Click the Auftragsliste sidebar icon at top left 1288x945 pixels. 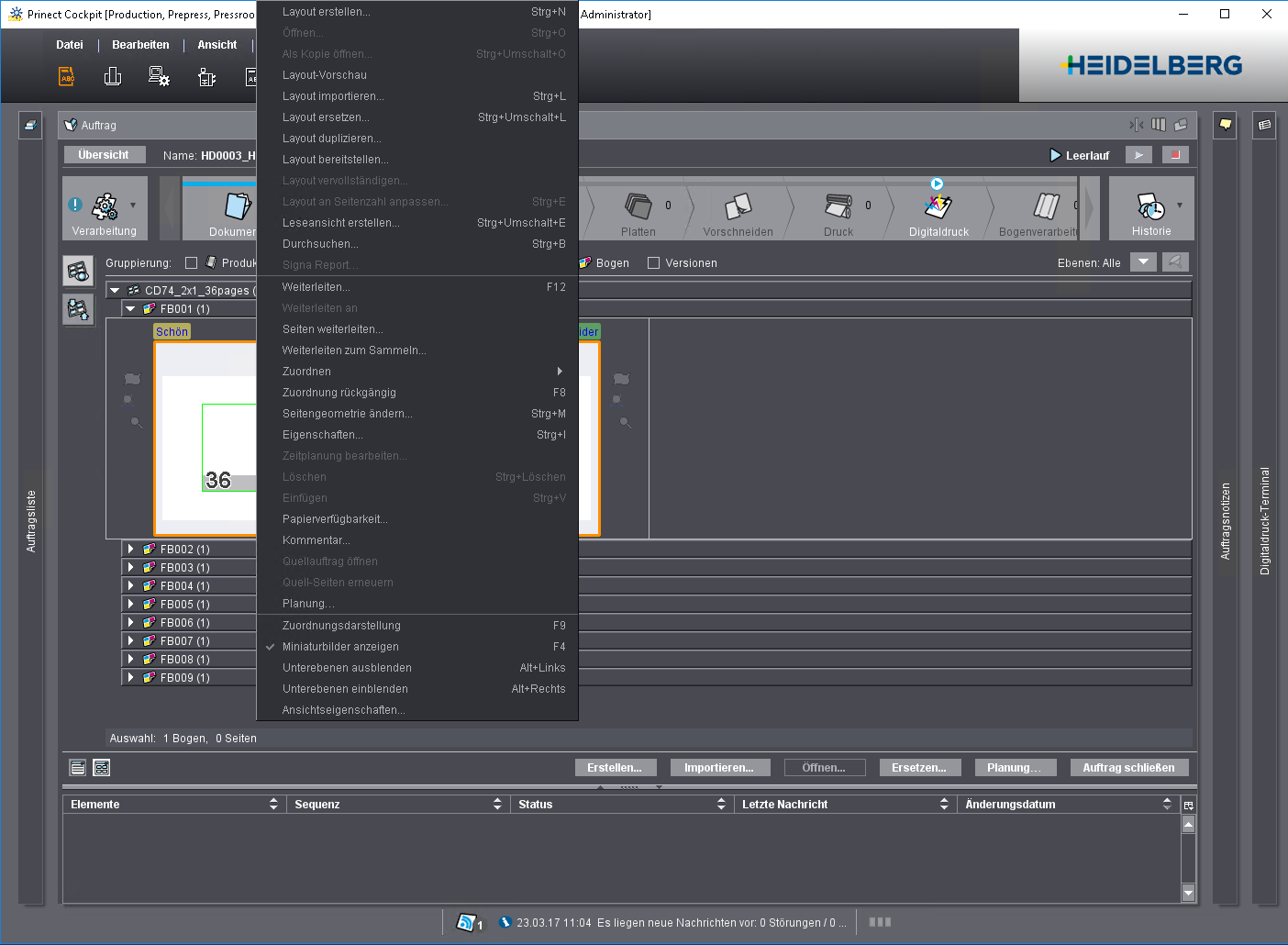(x=30, y=126)
